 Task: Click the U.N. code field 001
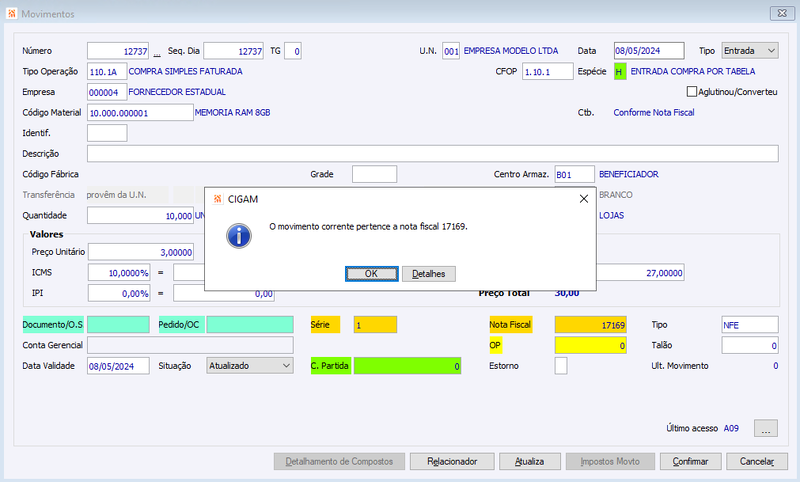451,51
